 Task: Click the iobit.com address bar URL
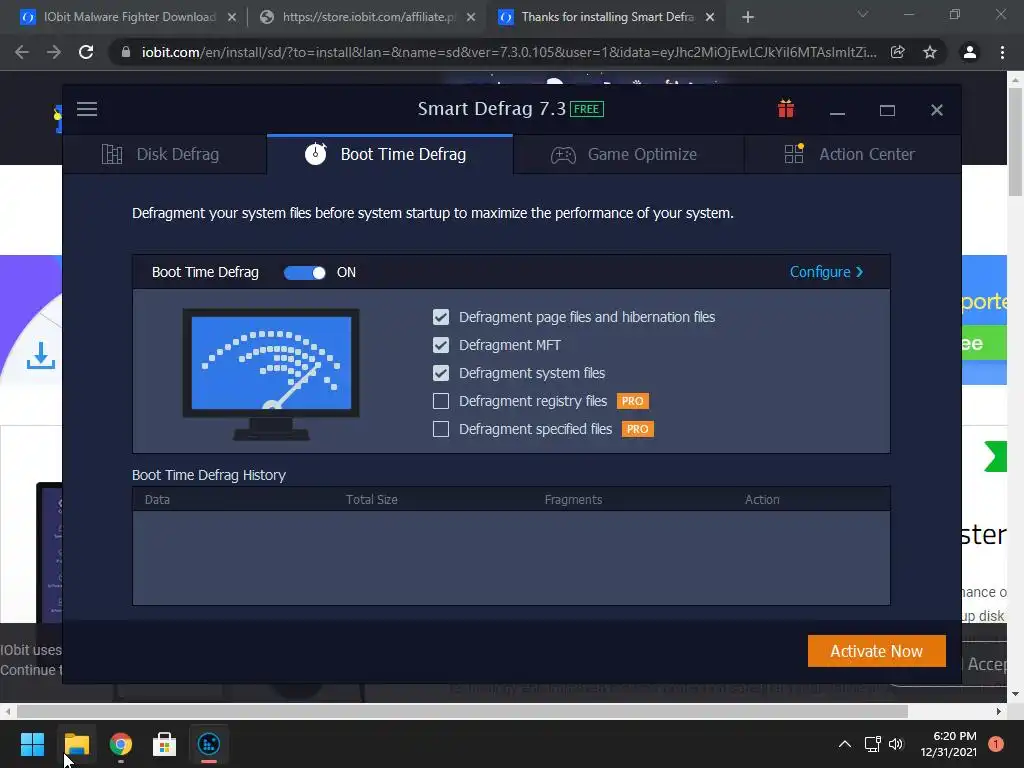[x=509, y=52]
